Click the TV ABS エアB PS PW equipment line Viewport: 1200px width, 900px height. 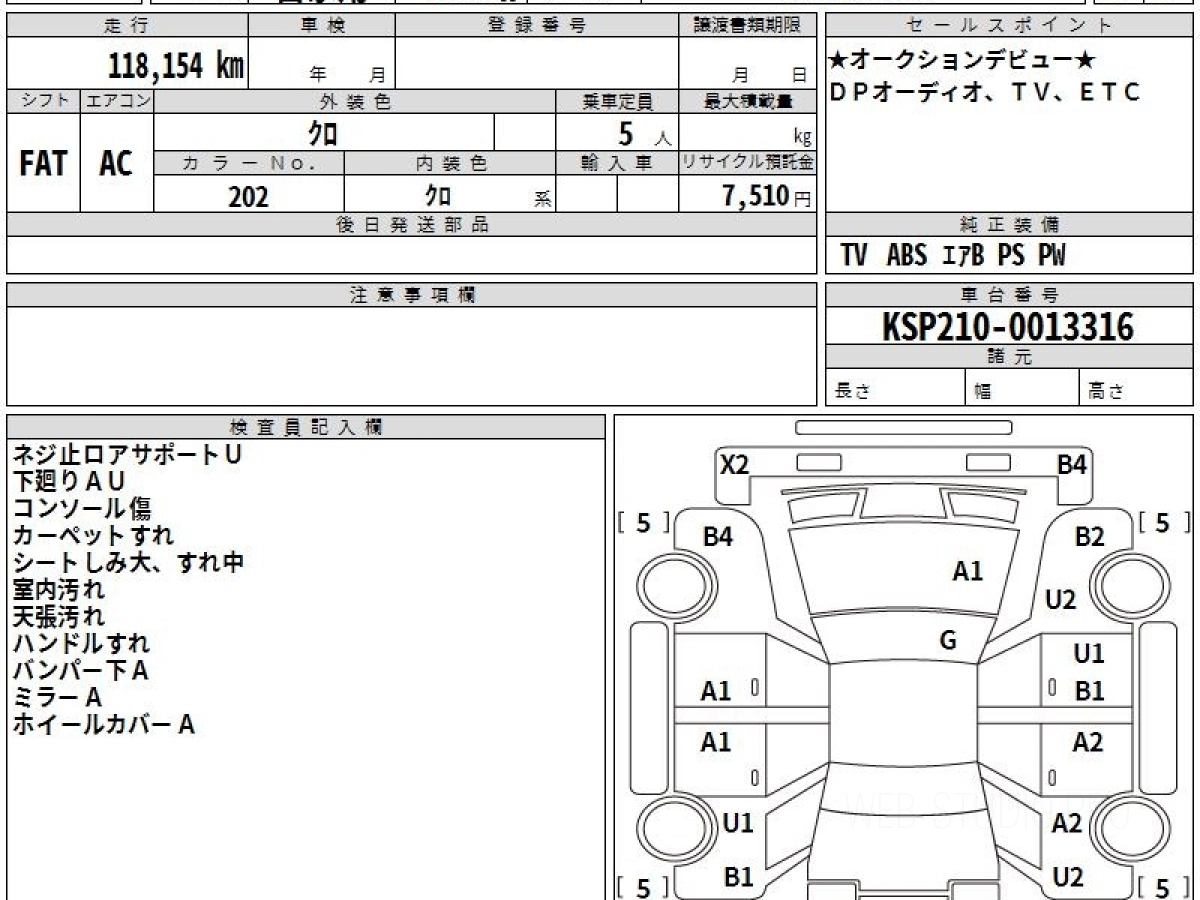(952, 256)
